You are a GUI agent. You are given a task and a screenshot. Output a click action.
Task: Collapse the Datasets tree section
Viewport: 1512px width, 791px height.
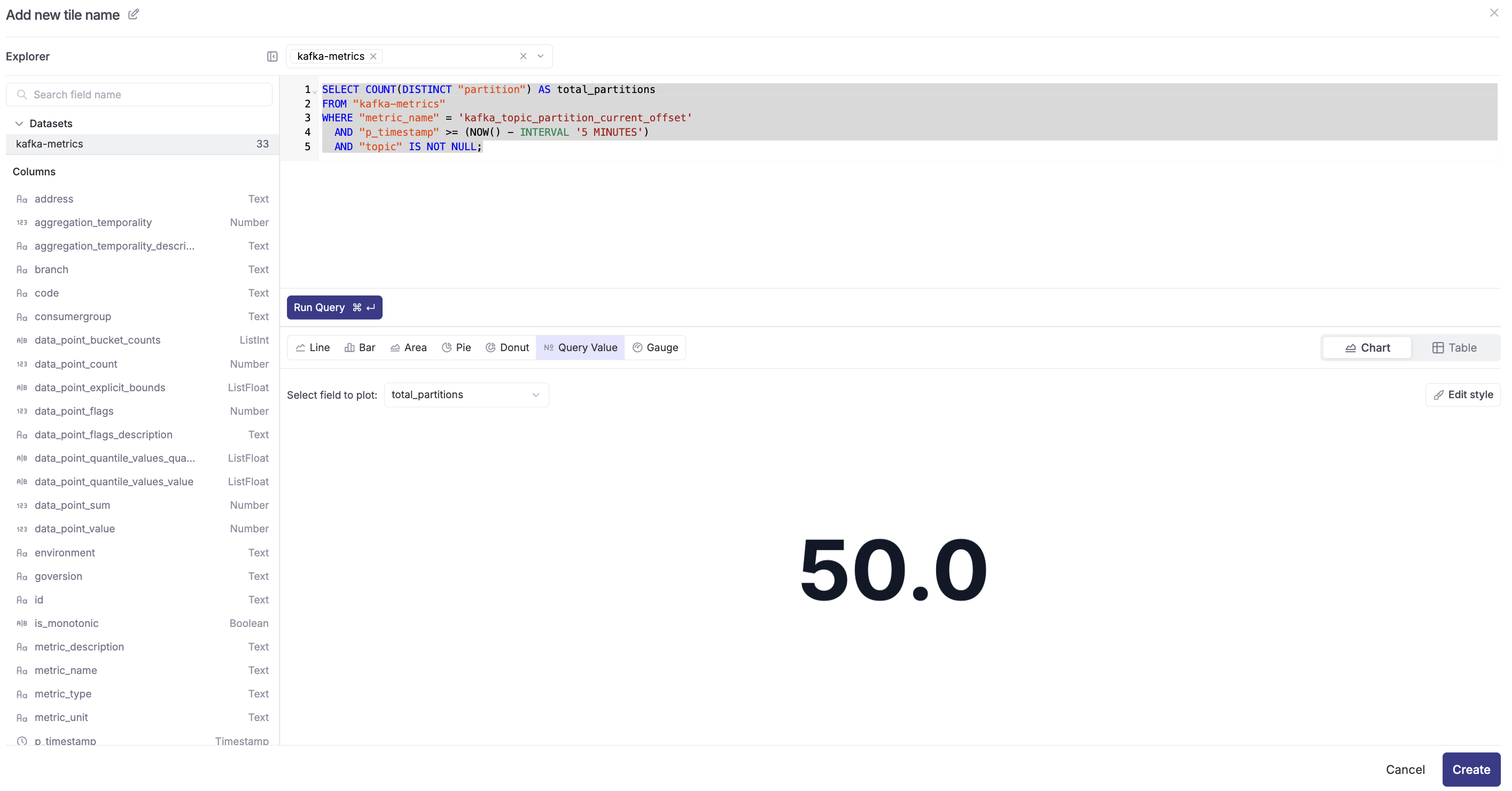pyautogui.click(x=19, y=123)
